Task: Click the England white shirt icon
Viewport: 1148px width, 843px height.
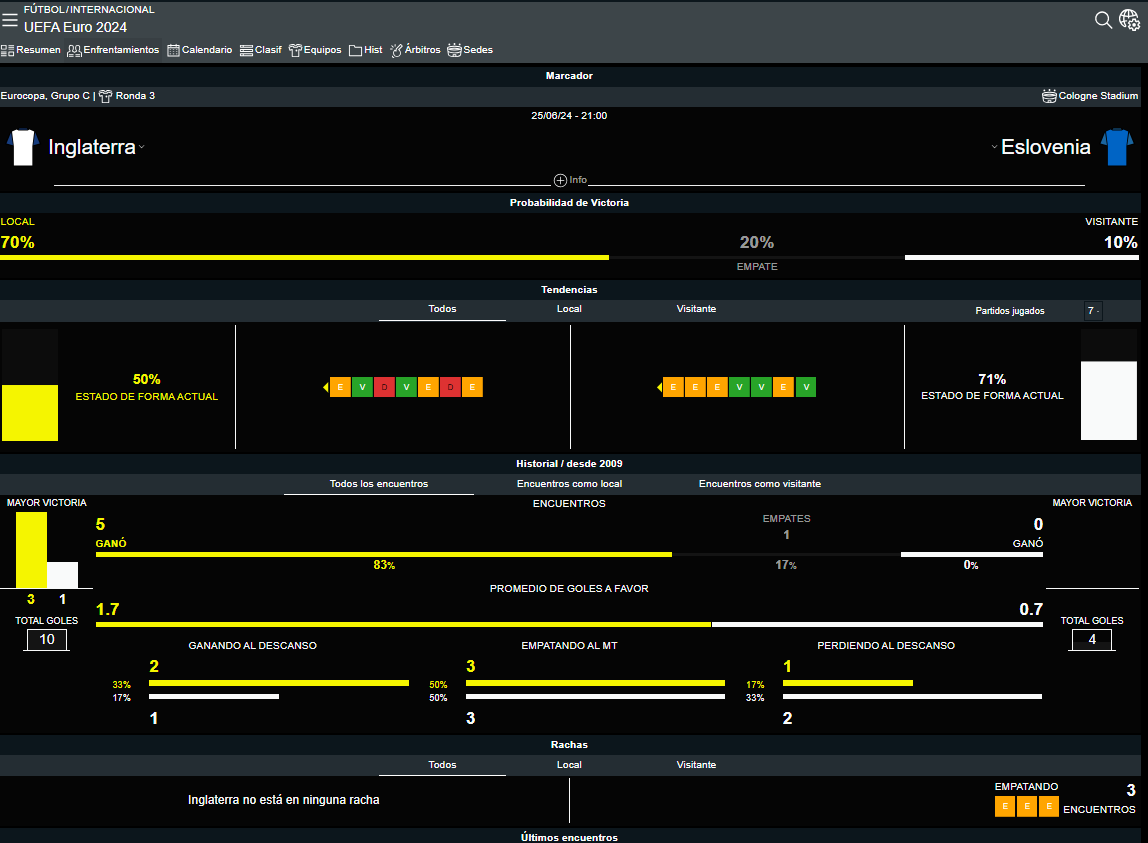Action: point(23,147)
